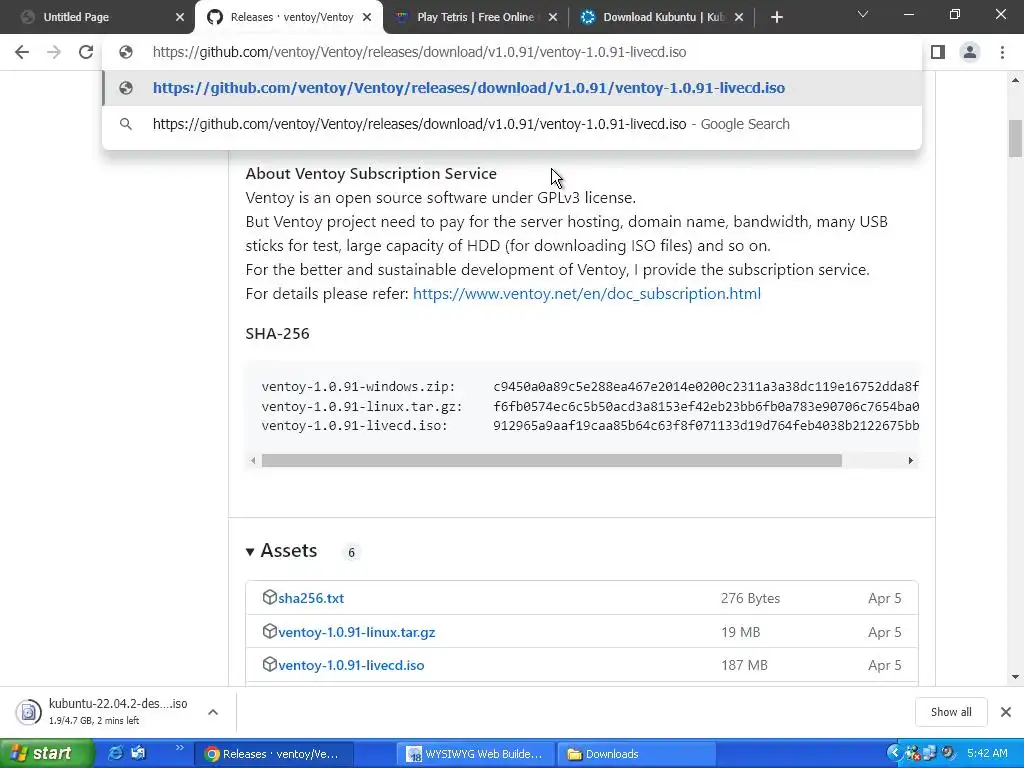
Task: Close the downloads bar
Action: 1006,712
